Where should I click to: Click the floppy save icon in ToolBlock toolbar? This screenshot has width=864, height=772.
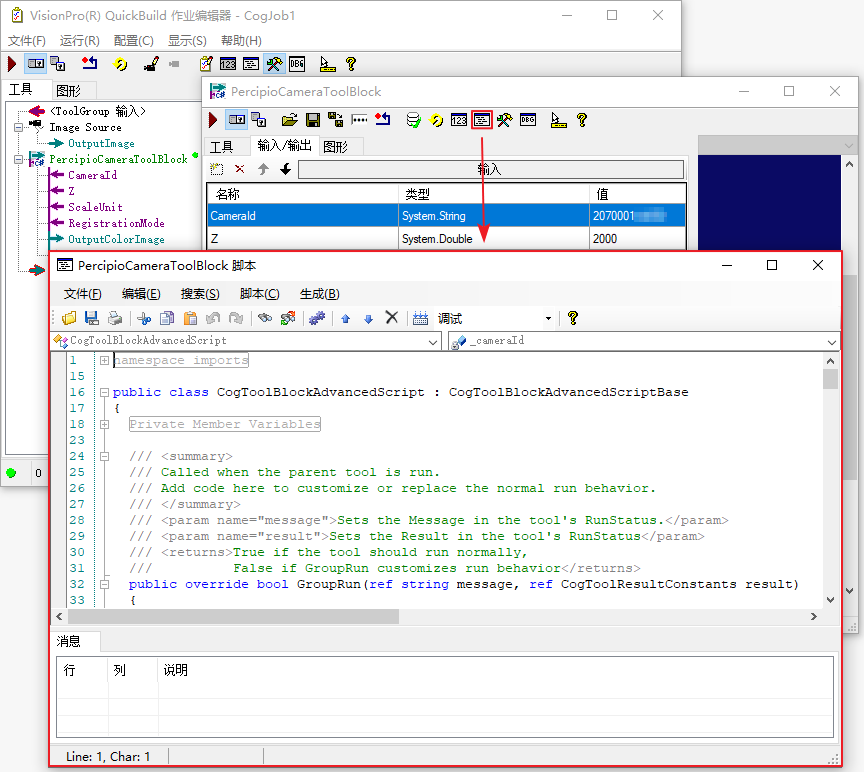point(313,120)
